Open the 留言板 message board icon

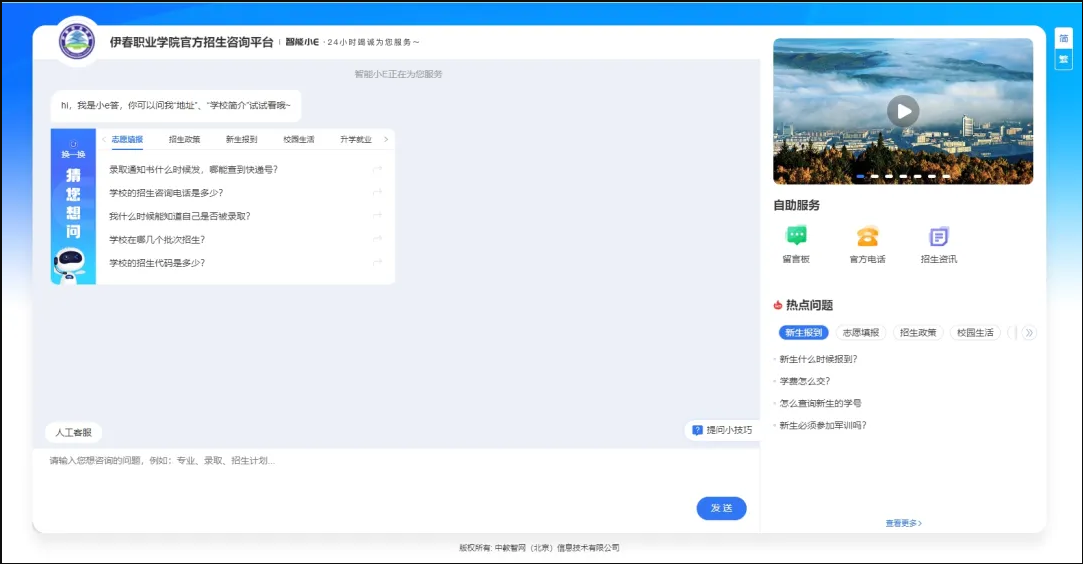point(796,237)
